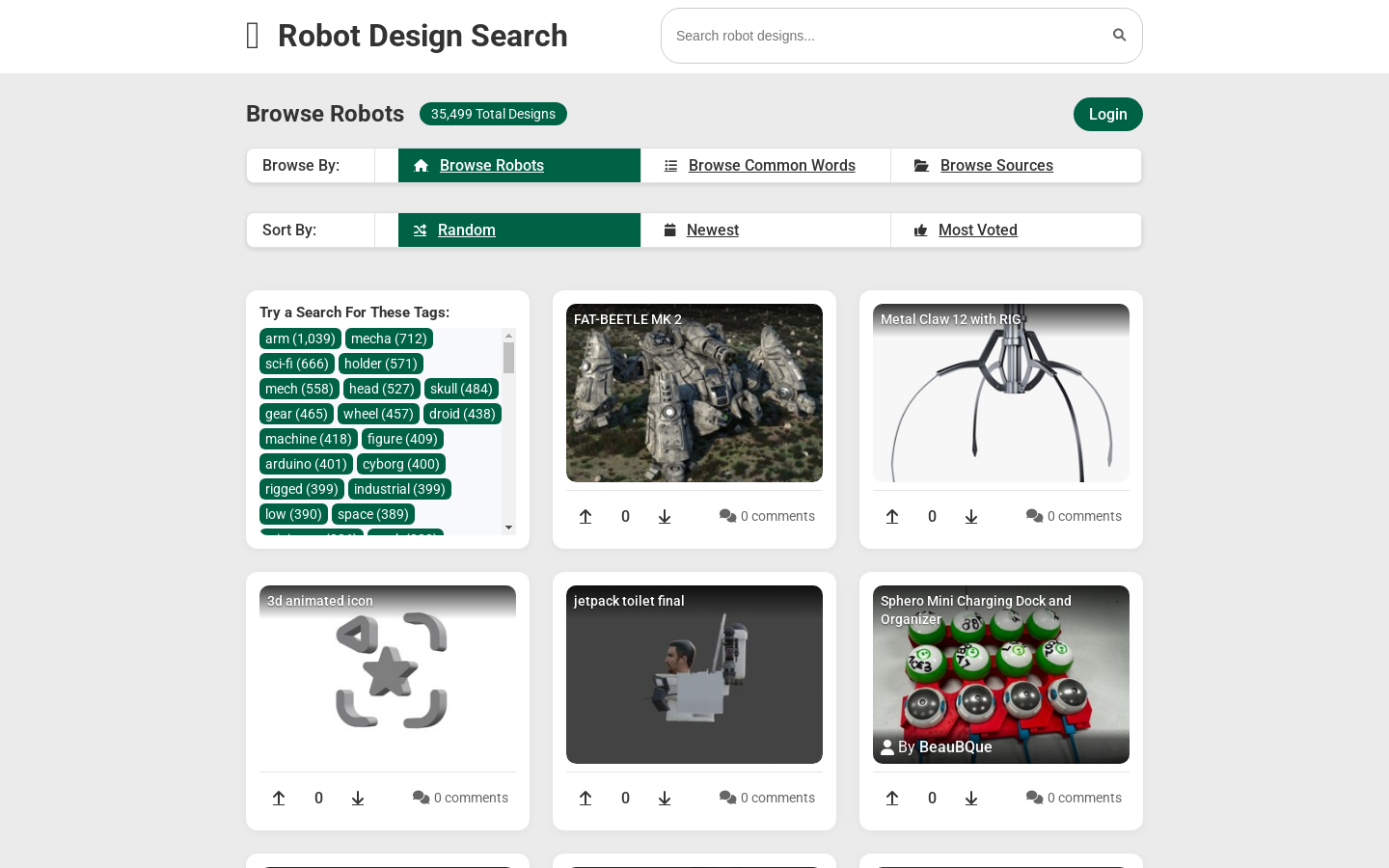Search the skull (484) tag

(x=461, y=389)
